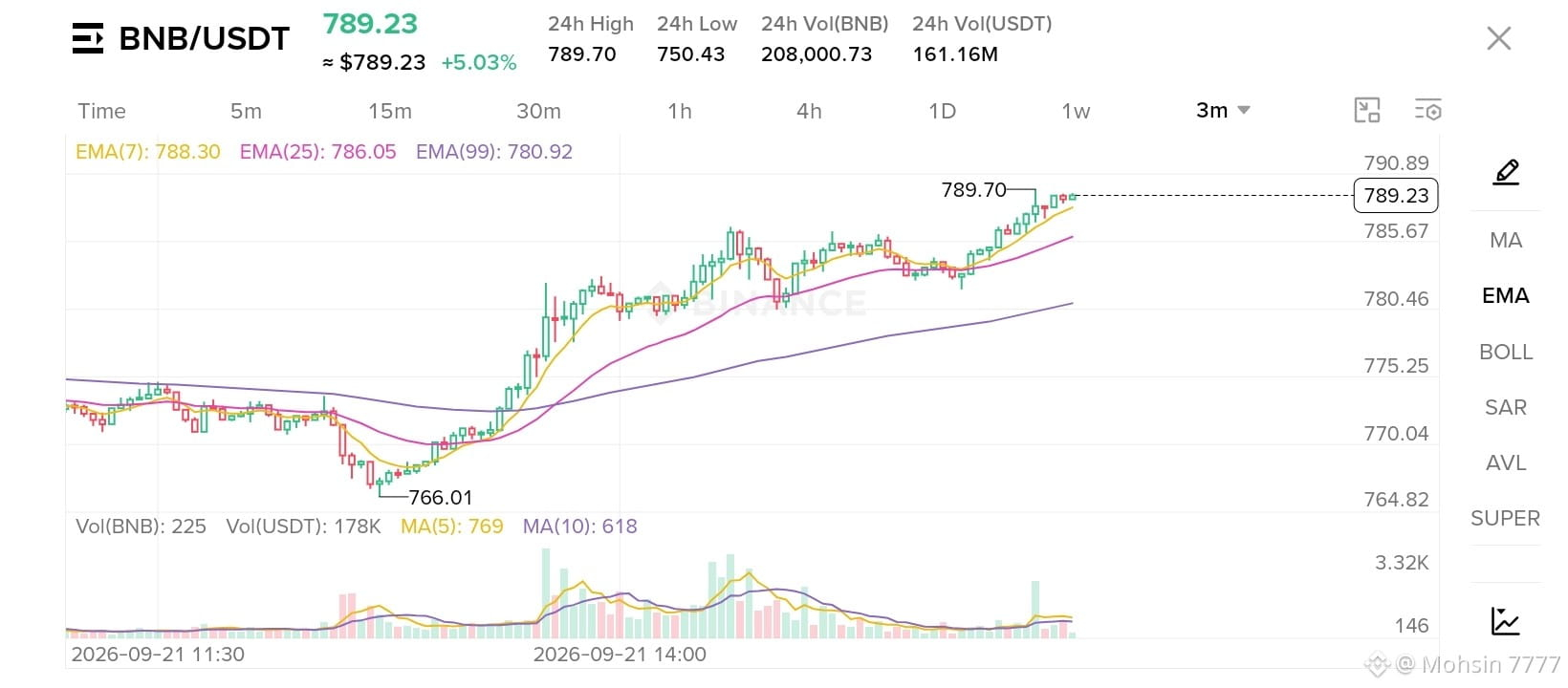Viewport: 1568px width, 688px height.
Task: Activate the SUPER indicator
Action: (x=1506, y=518)
